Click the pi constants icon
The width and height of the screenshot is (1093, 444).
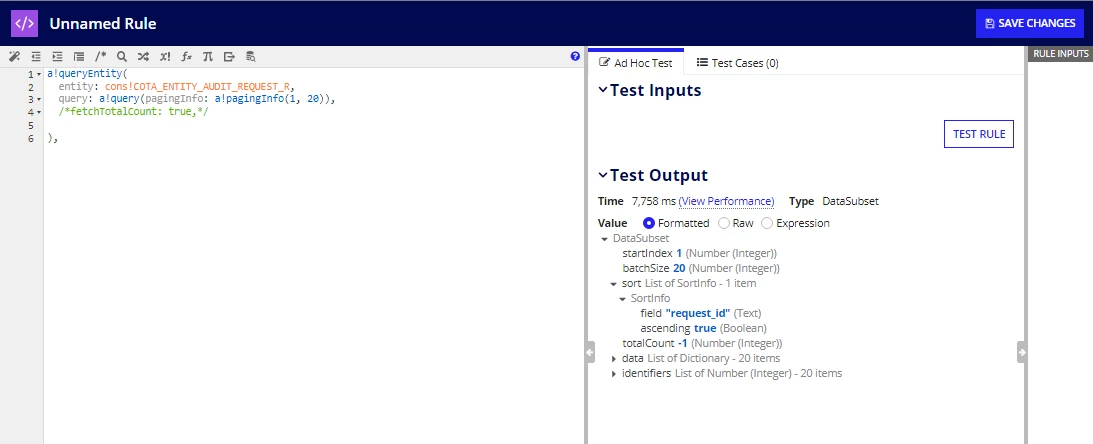[x=208, y=56]
